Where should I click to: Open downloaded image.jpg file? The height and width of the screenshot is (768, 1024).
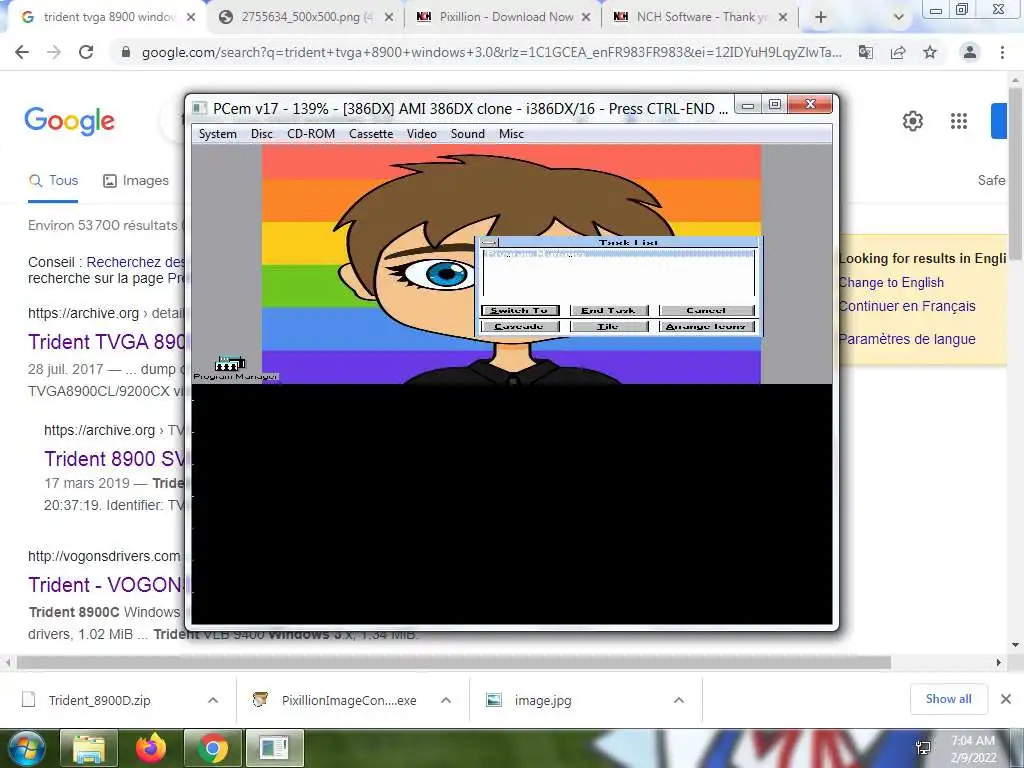click(x=543, y=701)
